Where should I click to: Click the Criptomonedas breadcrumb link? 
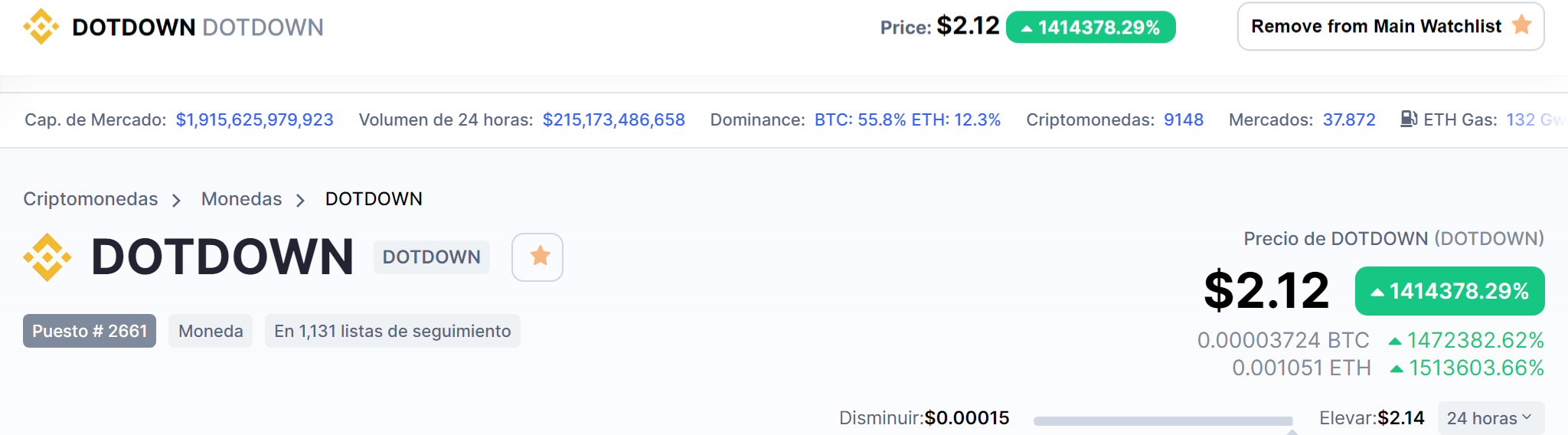(90, 199)
